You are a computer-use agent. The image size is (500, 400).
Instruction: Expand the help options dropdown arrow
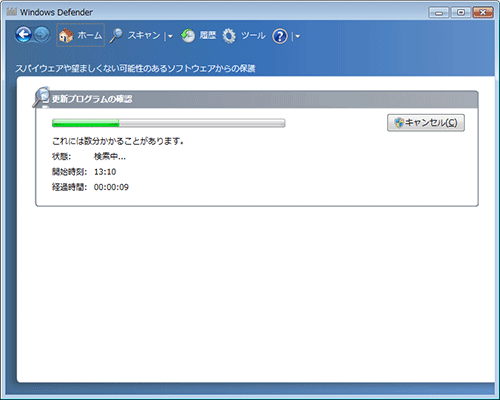(x=297, y=36)
